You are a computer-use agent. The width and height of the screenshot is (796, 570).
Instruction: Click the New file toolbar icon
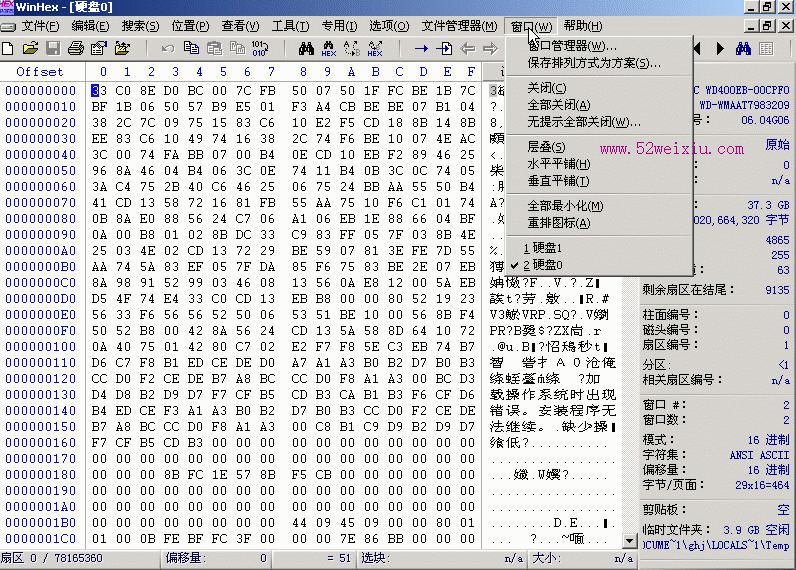click(8, 49)
